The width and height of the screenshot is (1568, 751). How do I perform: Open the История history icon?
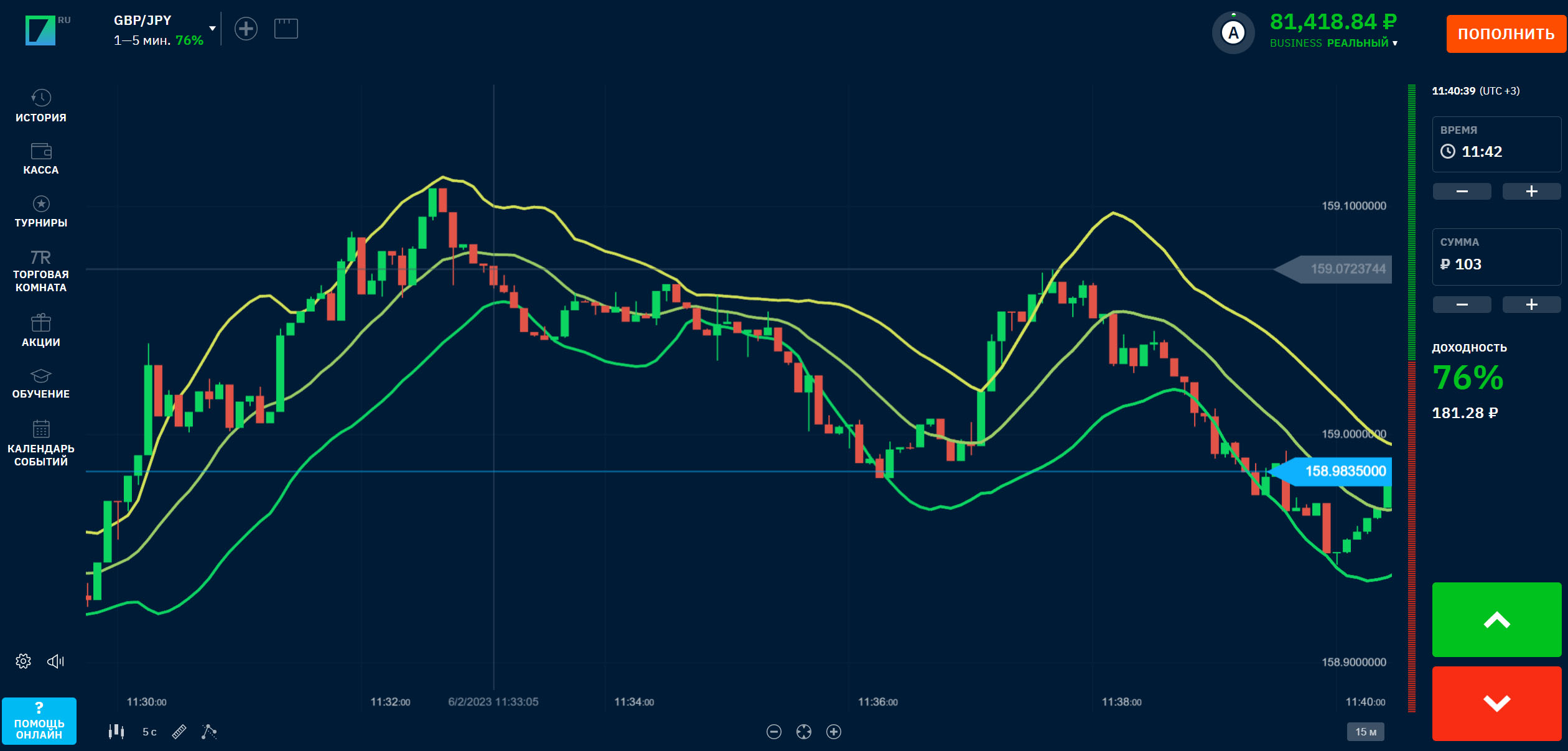click(x=41, y=98)
